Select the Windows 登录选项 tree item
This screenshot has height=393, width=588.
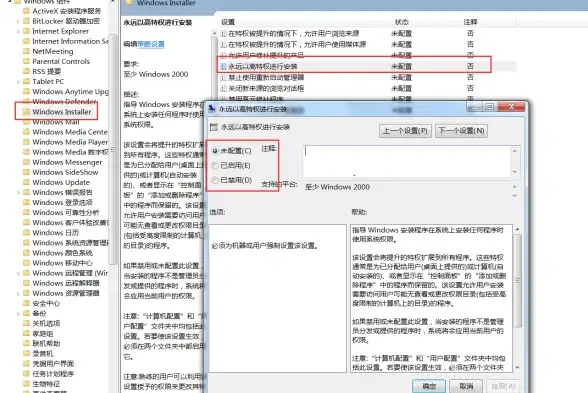[x=62, y=202]
